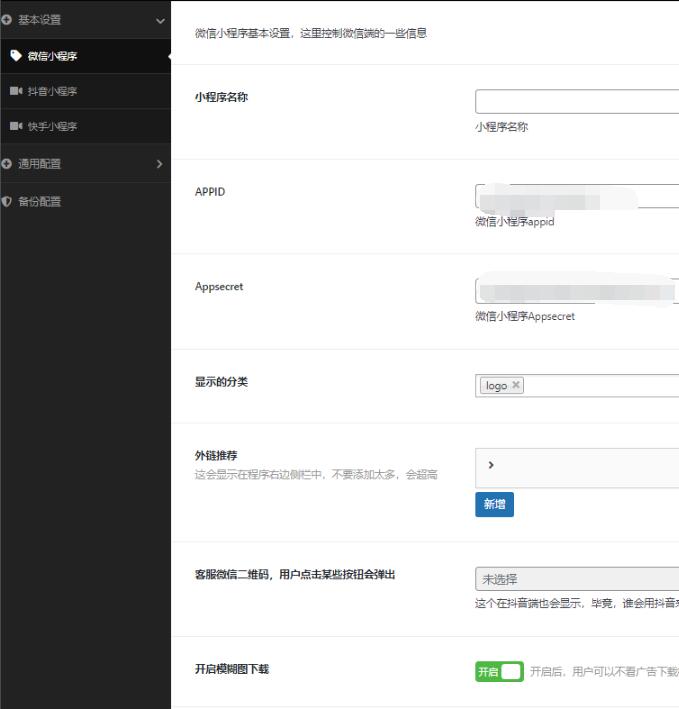Click the 新增 button
This screenshot has width=679, height=709.
pyautogui.click(x=494, y=504)
